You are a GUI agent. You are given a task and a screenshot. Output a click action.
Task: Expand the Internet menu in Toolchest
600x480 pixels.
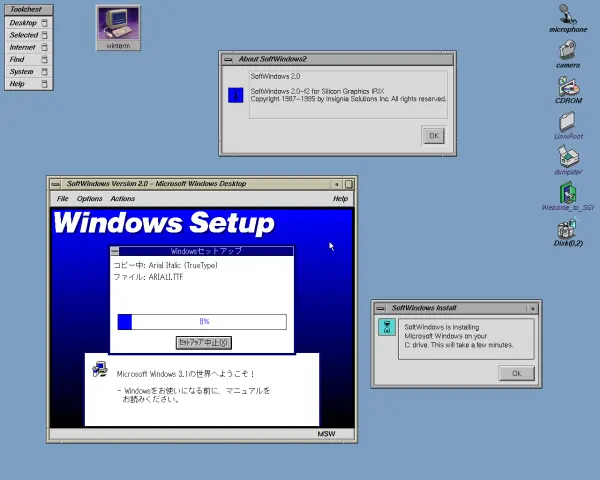pos(29,47)
